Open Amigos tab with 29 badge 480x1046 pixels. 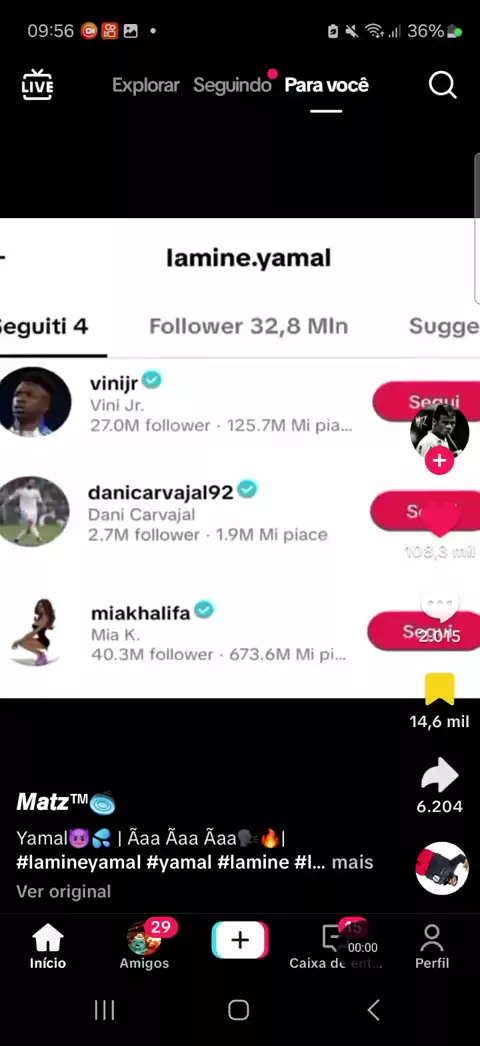click(145, 947)
